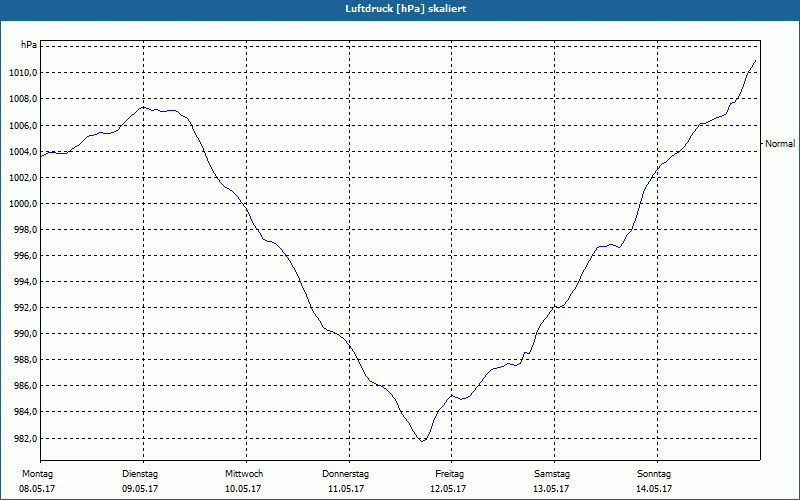Click the '998,0' axis value
The width and height of the screenshot is (800, 500).
[25, 230]
